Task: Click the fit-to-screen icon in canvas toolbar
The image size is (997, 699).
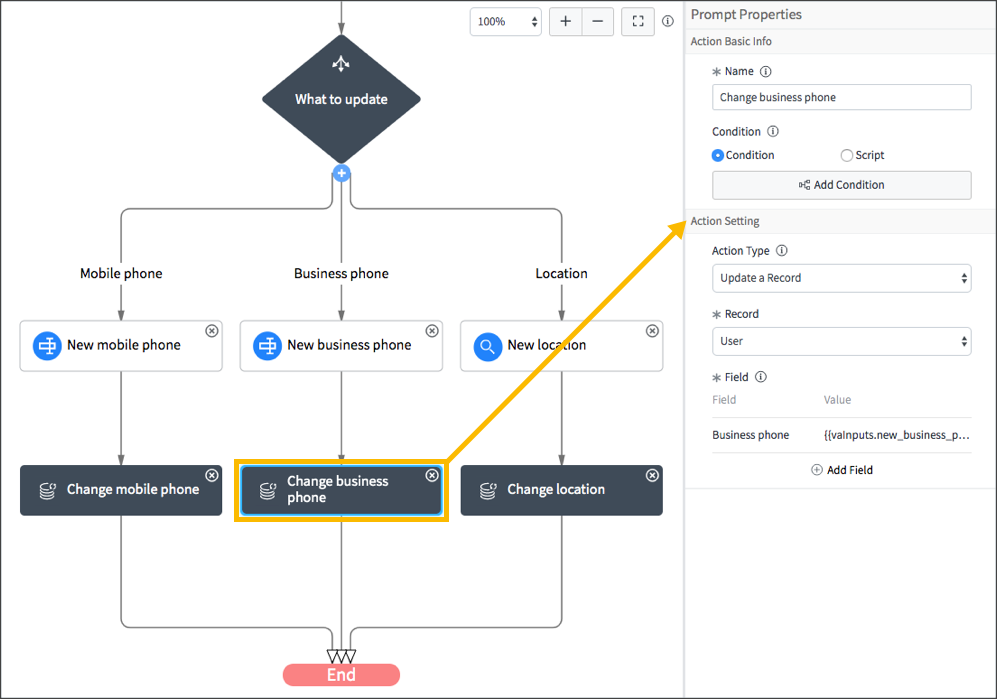Action: coord(637,21)
